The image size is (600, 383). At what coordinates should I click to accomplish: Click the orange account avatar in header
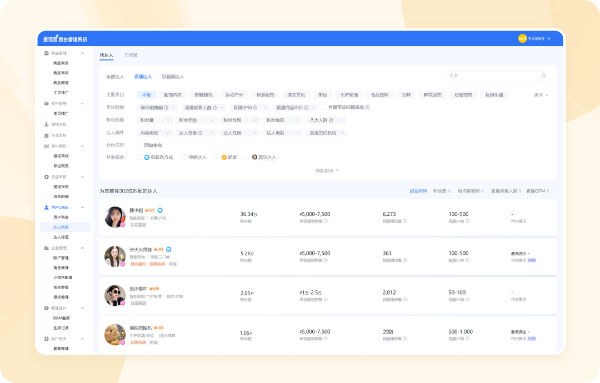(522, 38)
